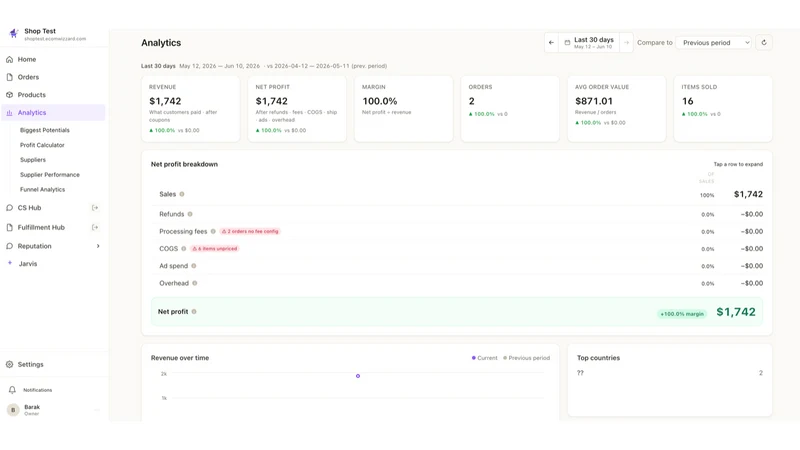Click the Jarvis sparkle icon
The width and height of the screenshot is (800, 450).
click(x=10, y=263)
